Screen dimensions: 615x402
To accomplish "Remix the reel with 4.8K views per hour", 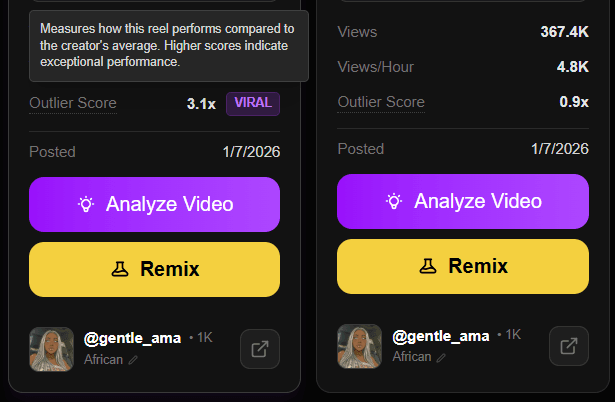I will tap(463, 266).
